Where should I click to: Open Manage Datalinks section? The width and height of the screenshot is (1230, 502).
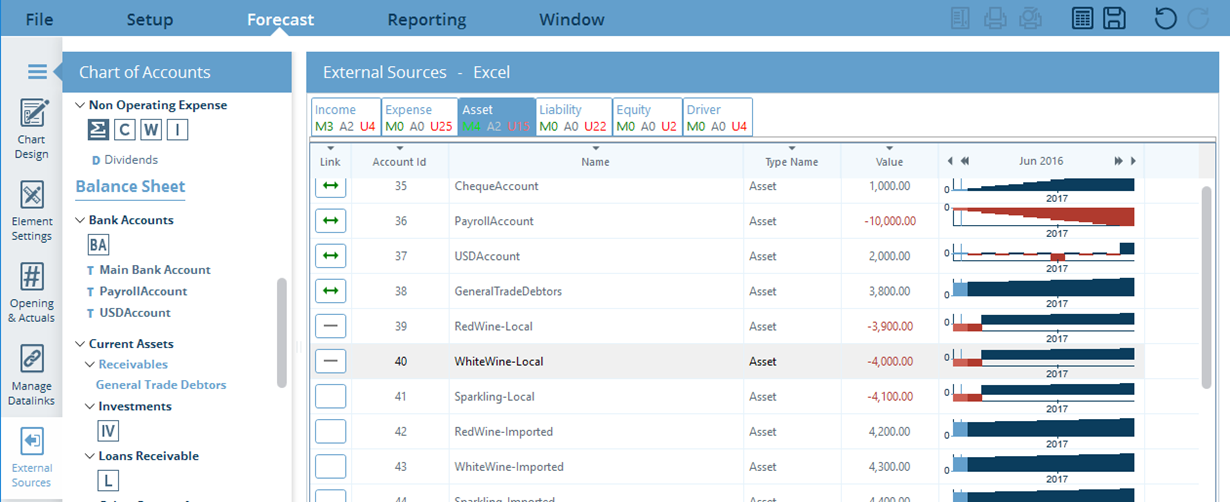[x=32, y=374]
